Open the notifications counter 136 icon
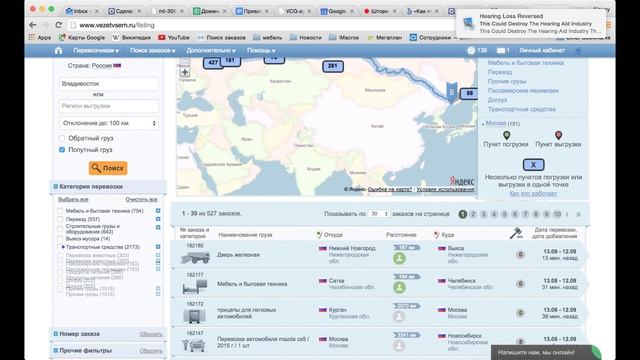640x360 pixels. (x=471, y=51)
